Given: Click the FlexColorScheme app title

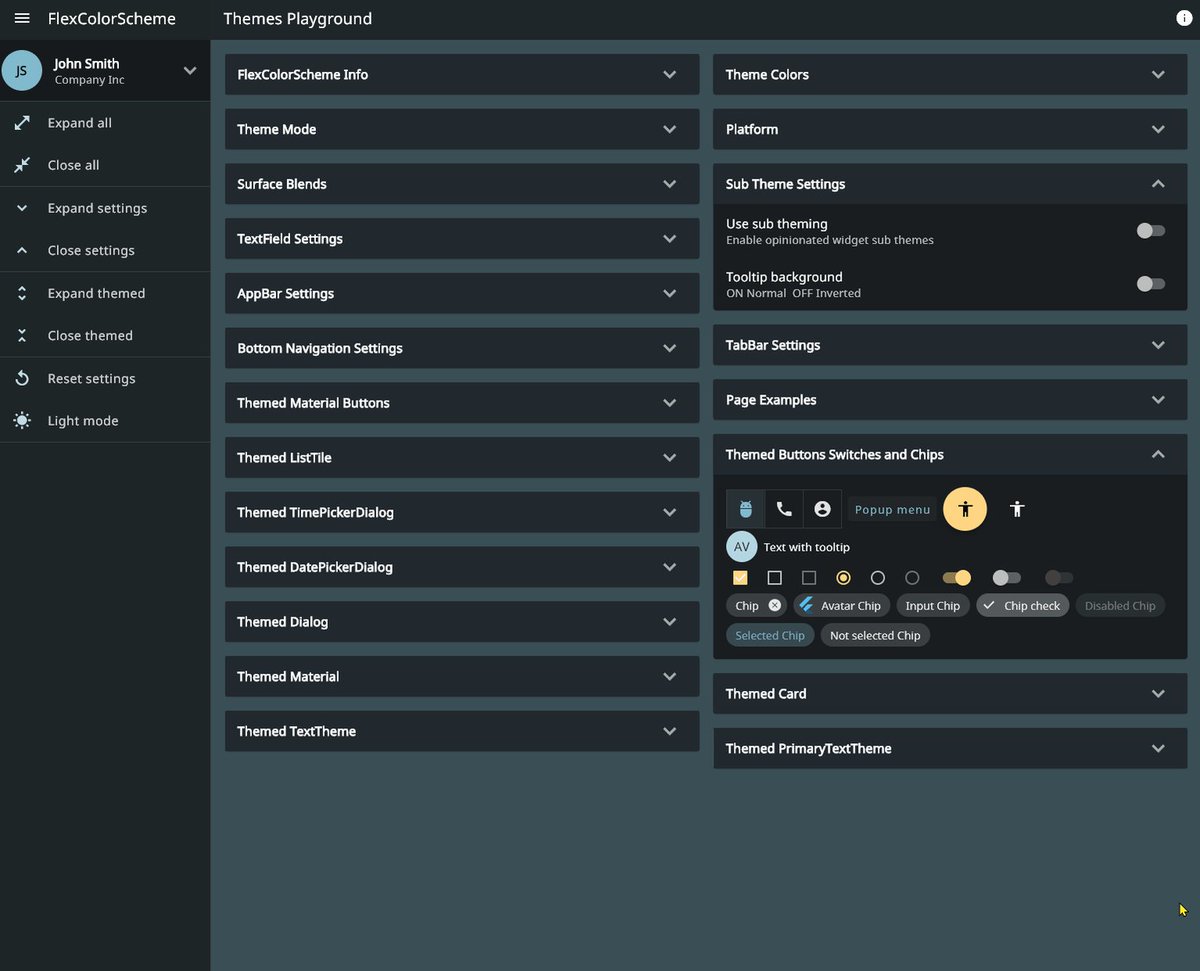Looking at the screenshot, I should click(112, 19).
